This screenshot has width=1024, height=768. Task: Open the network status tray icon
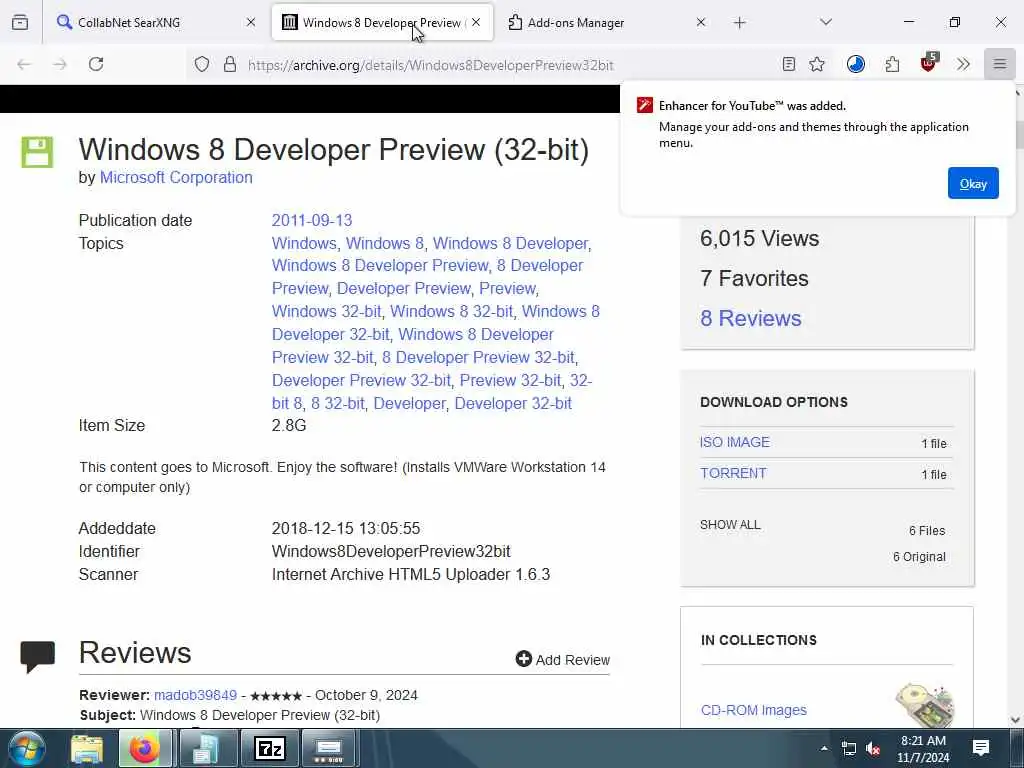click(849, 748)
